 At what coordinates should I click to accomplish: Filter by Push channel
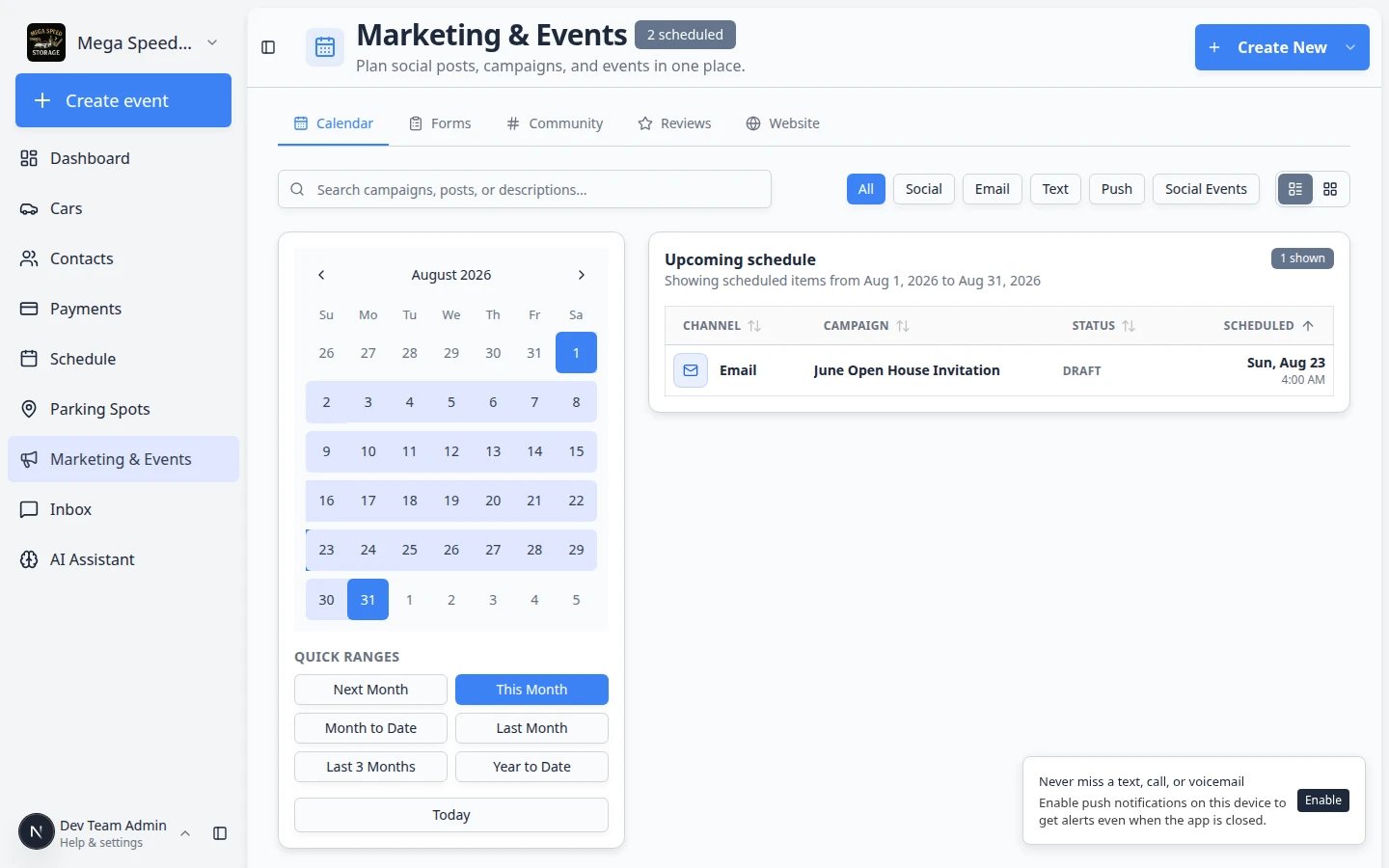(1117, 189)
